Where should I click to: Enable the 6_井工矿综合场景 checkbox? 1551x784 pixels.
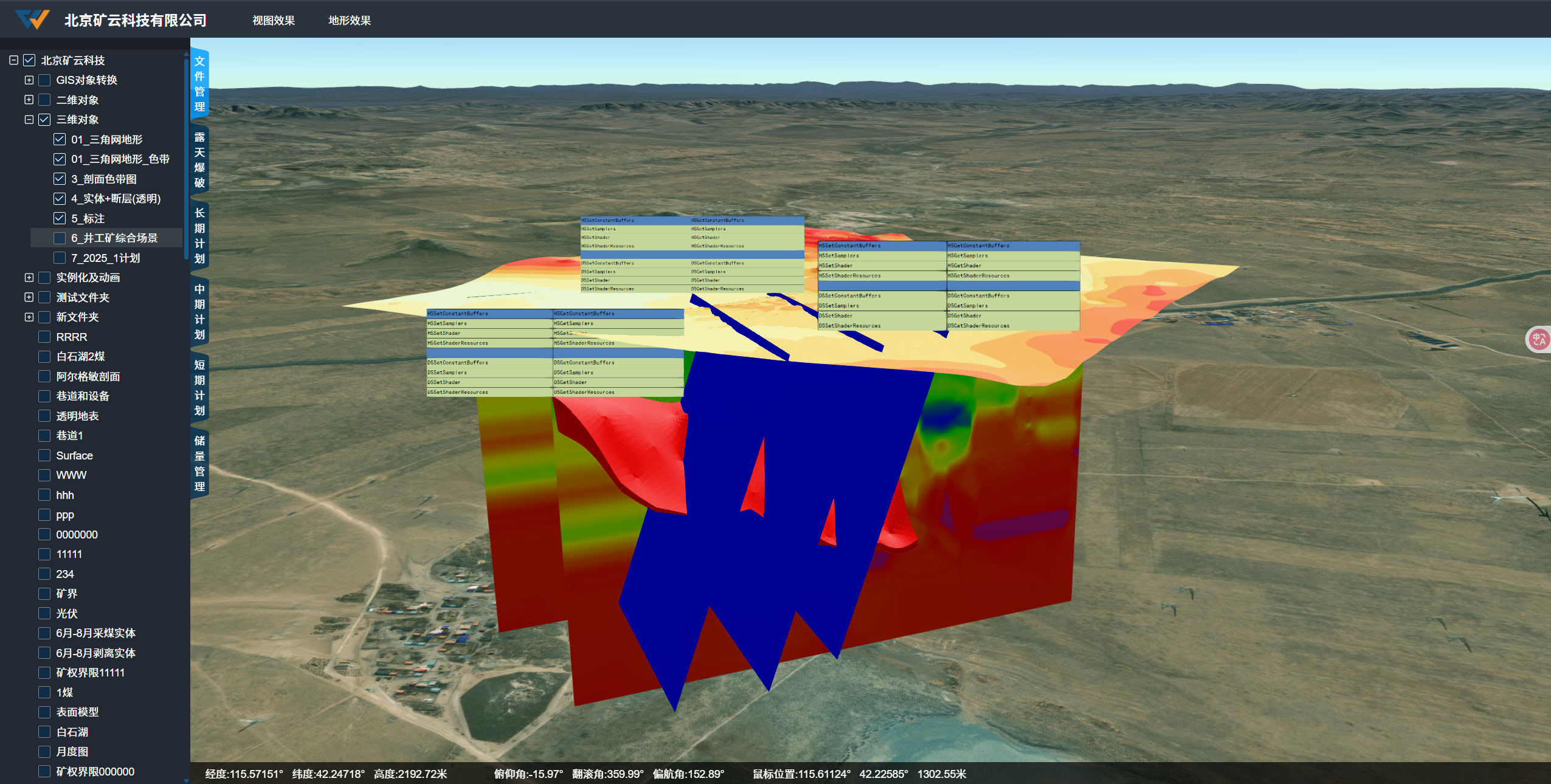point(60,238)
